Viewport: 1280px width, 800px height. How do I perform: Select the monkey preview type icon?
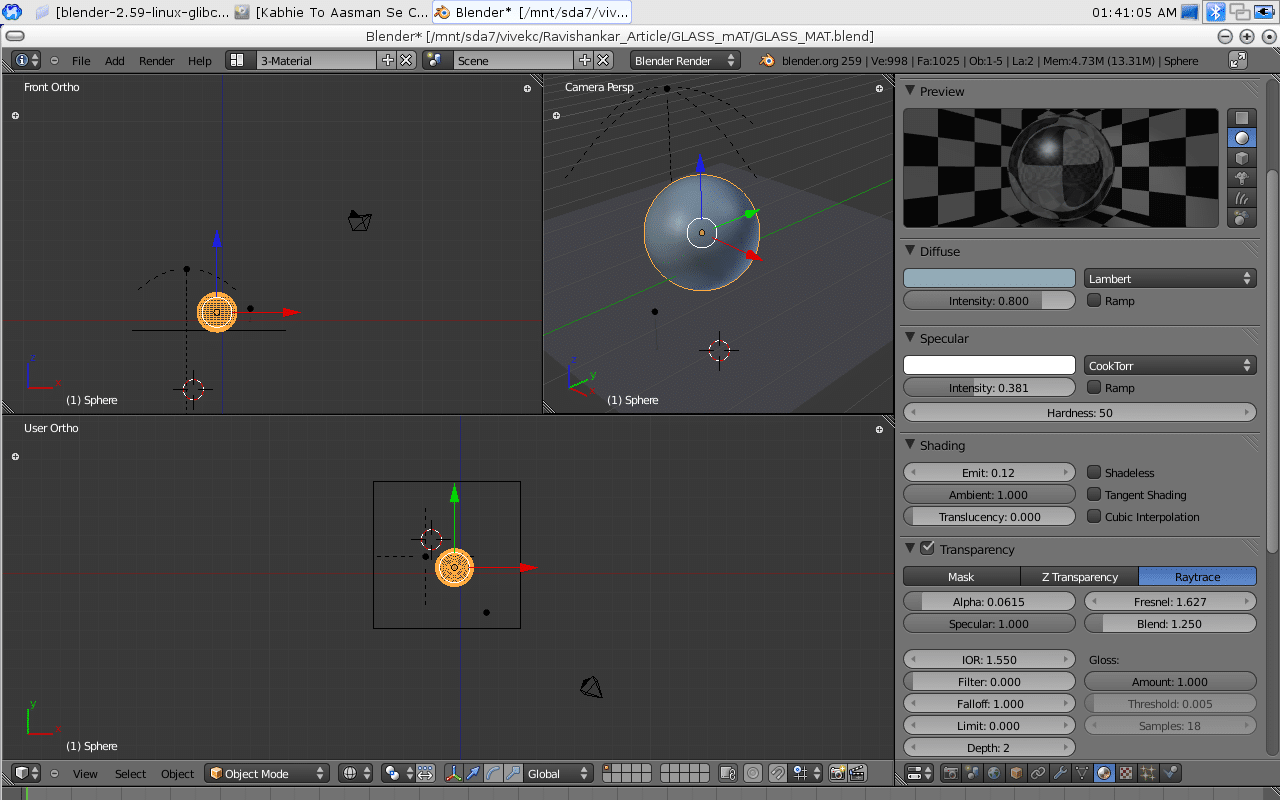[1241, 178]
